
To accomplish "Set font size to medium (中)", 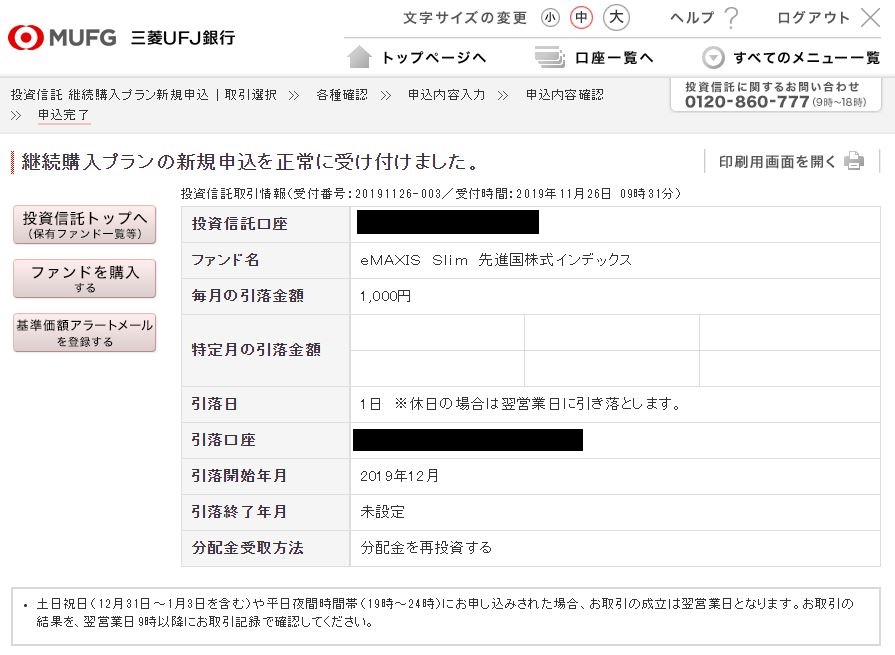I will [582, 18].
